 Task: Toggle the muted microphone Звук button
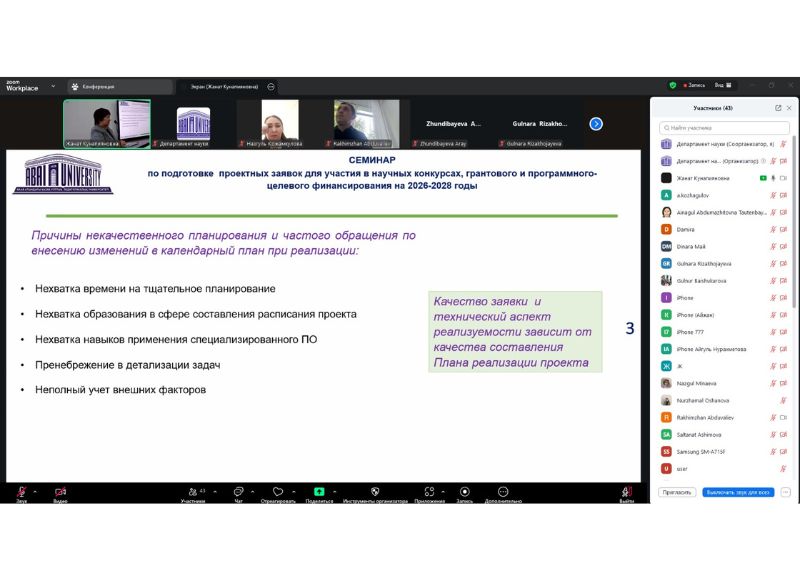[x=21, y=491]
